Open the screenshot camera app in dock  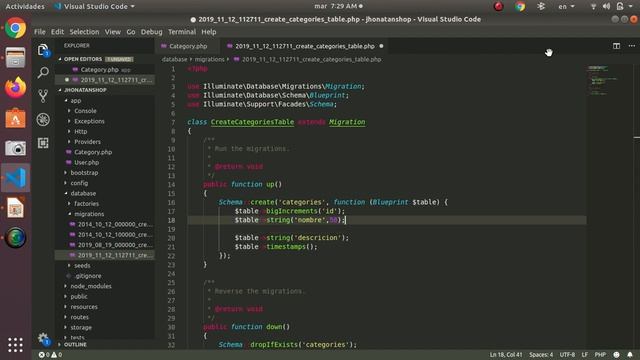point(16,148)
